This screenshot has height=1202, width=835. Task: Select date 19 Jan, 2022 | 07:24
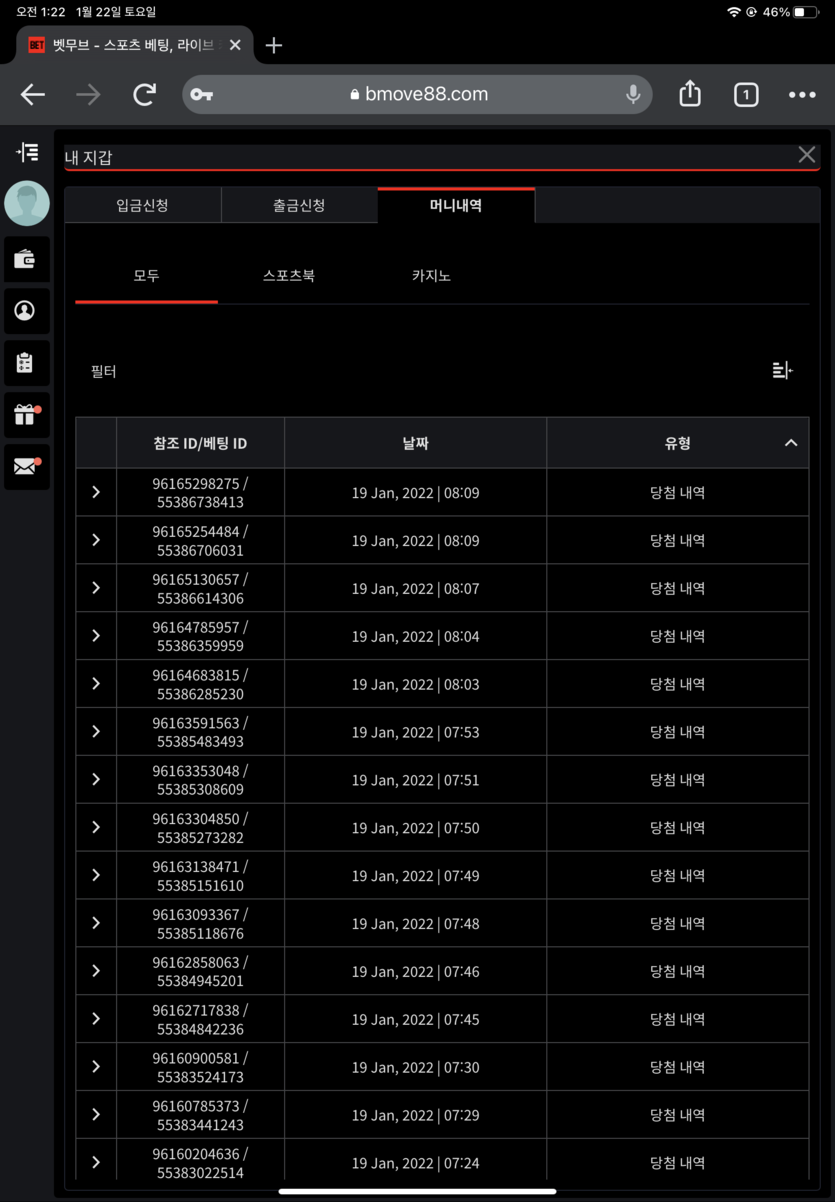click(x=416, y=1163)
